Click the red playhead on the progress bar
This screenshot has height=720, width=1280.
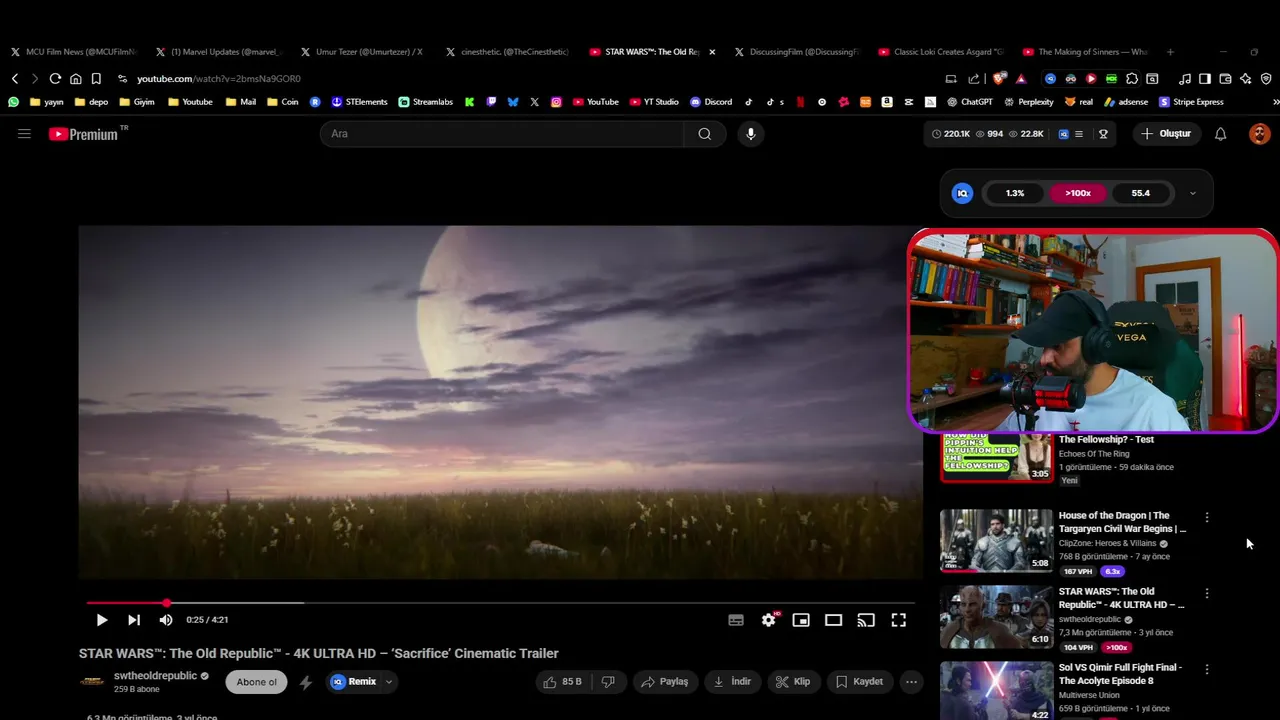pyautogui.click(x=166, y=603)
